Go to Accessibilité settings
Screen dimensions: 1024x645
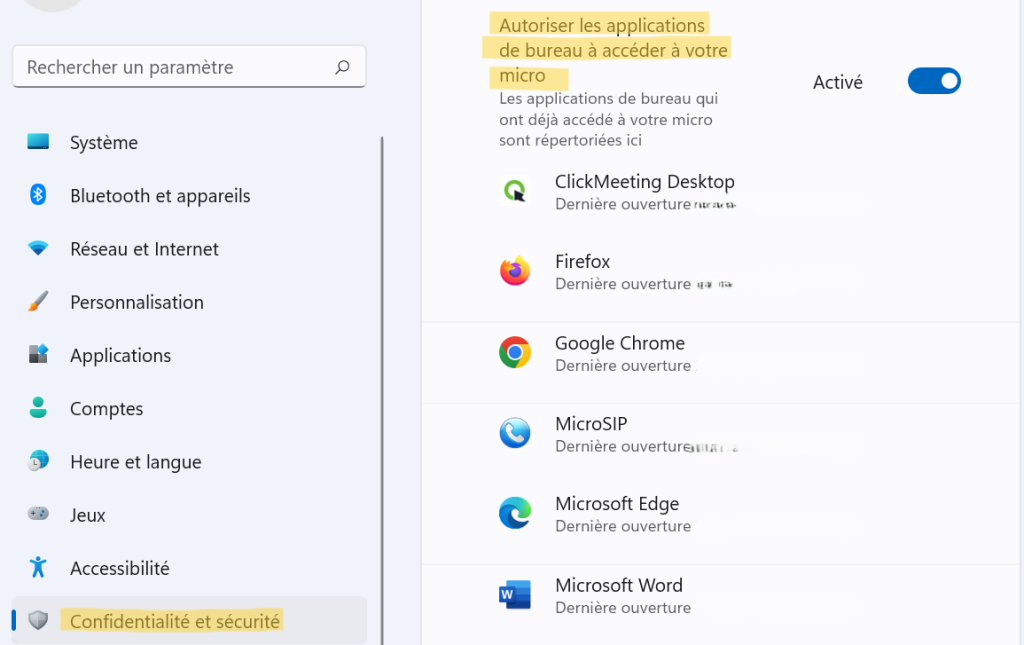pos(189,568)
